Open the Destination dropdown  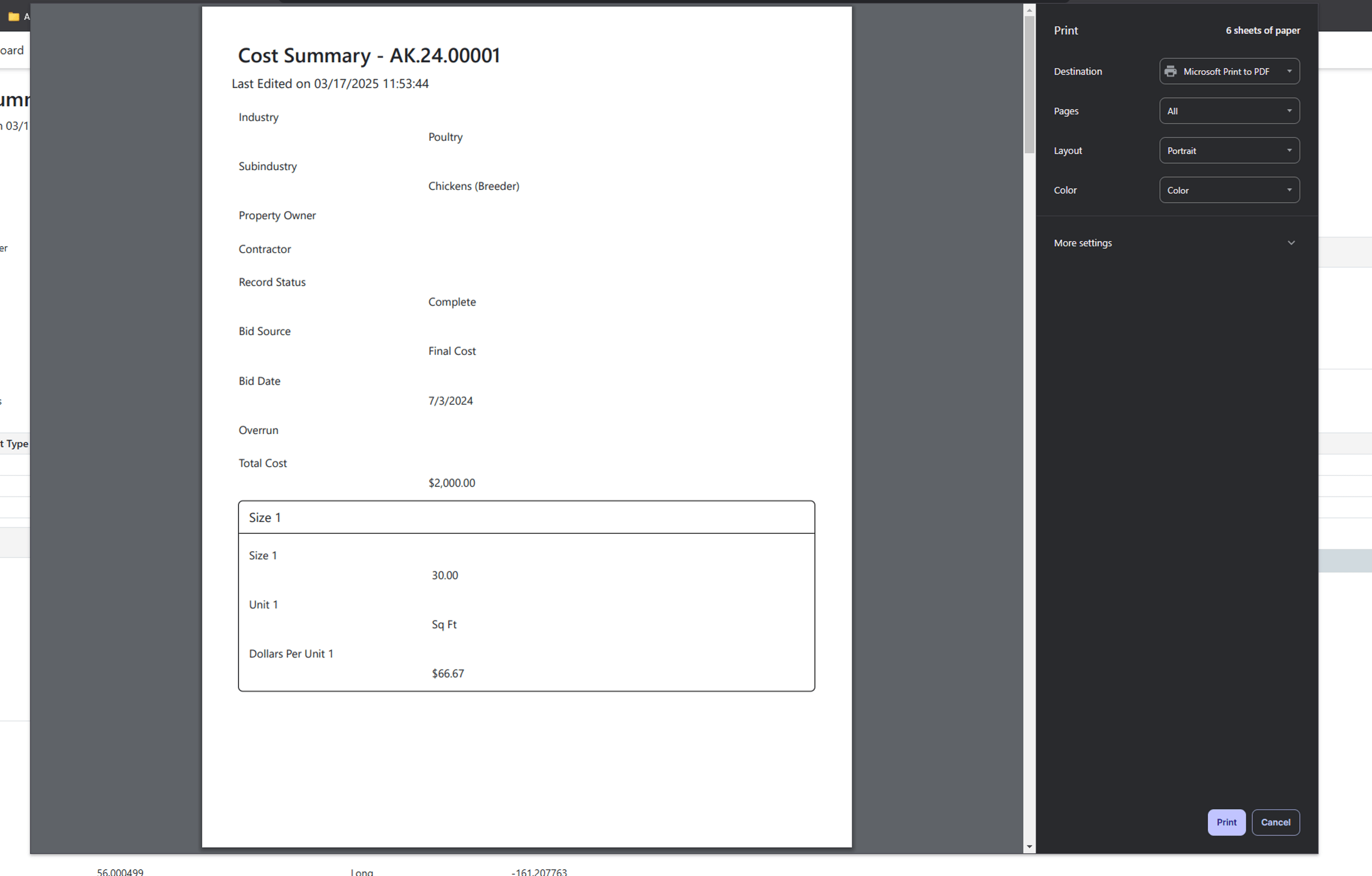click(x=1229, y=71)
